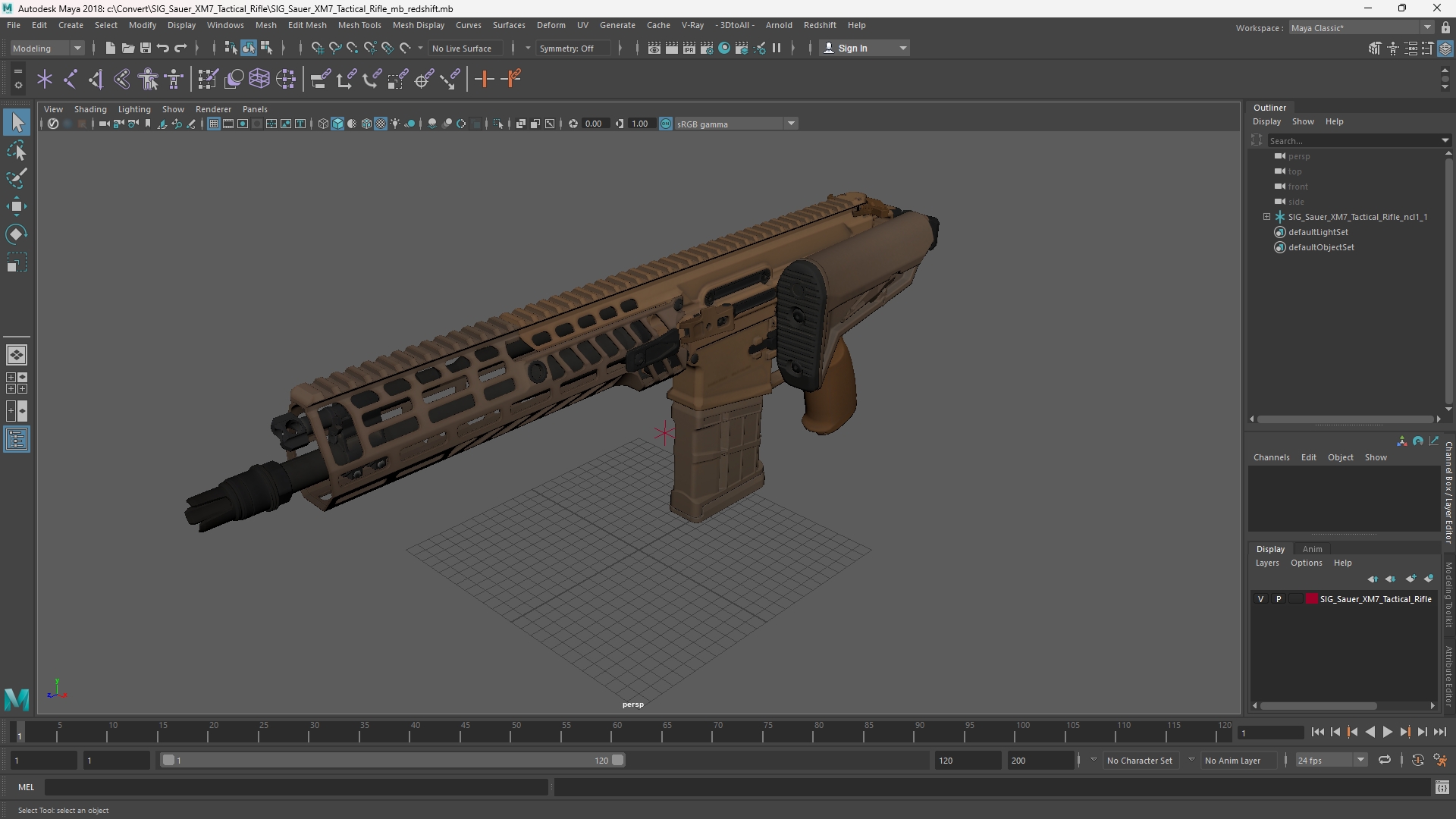Toggle textured display in viewport

click(381, 124)
